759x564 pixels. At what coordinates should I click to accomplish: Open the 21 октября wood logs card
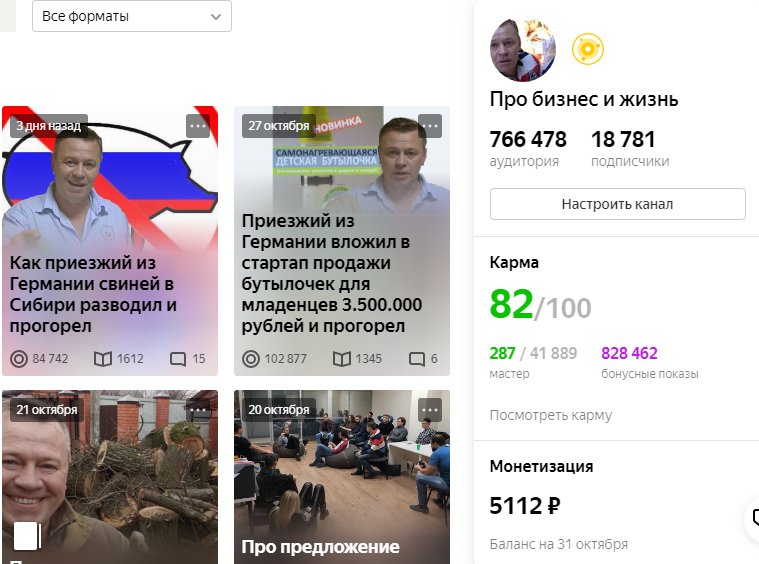(x=110, y=477)
